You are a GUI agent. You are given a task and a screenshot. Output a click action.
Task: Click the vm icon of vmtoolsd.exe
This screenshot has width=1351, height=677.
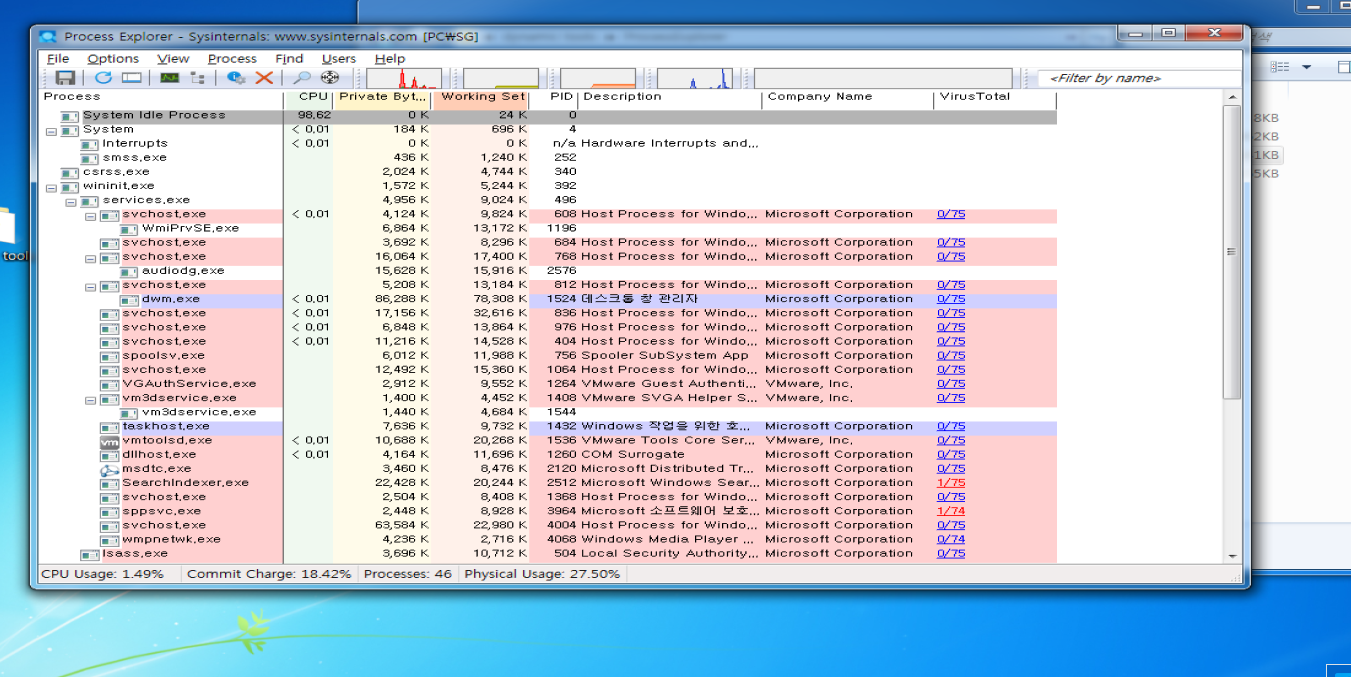coord(109,441)
